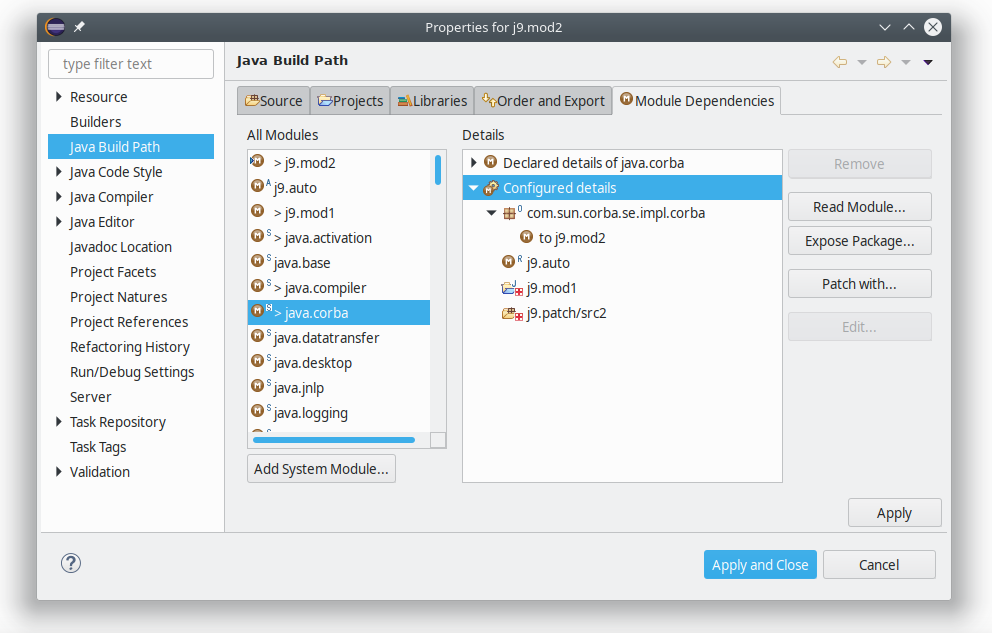Click the vertical scrollbar thumb of All Modules
Image resolution: width=992 pixels, height=633 pixels.
tap(438, 169)
